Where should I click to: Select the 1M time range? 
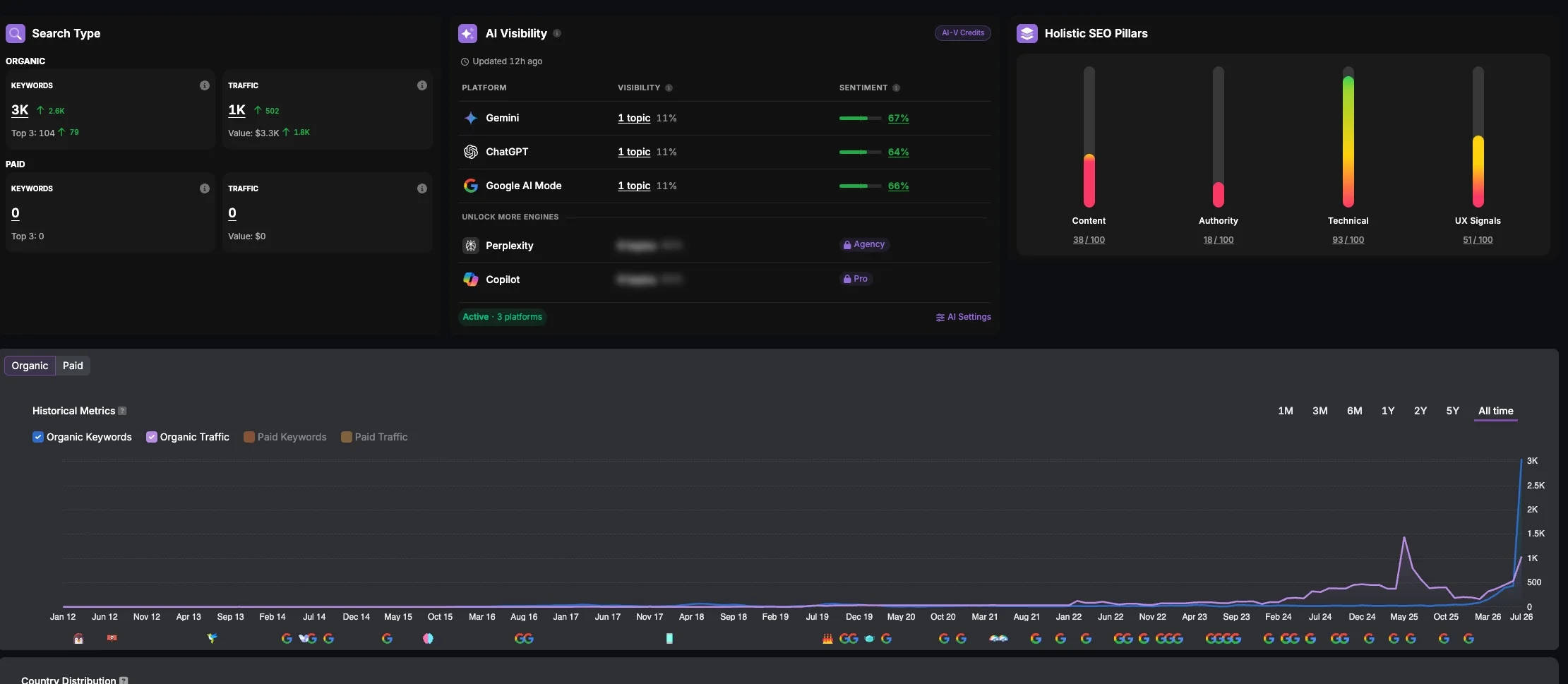click(x=1286, y=411)
